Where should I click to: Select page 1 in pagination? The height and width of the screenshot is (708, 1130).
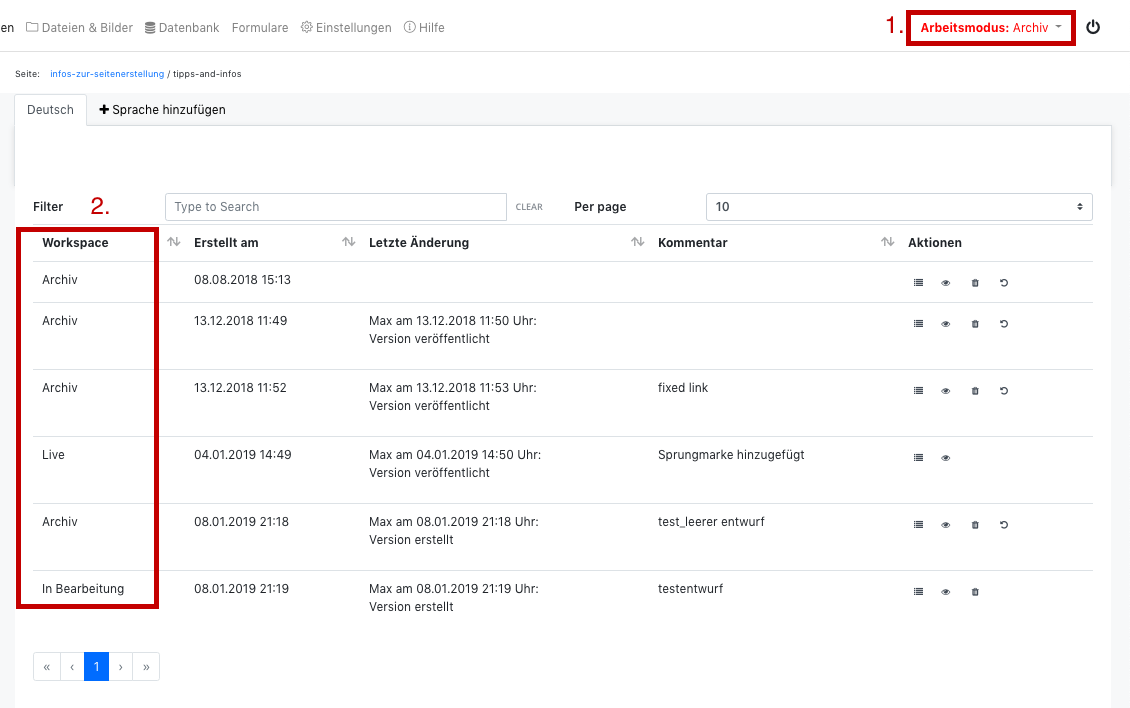[x=97, y=667]
